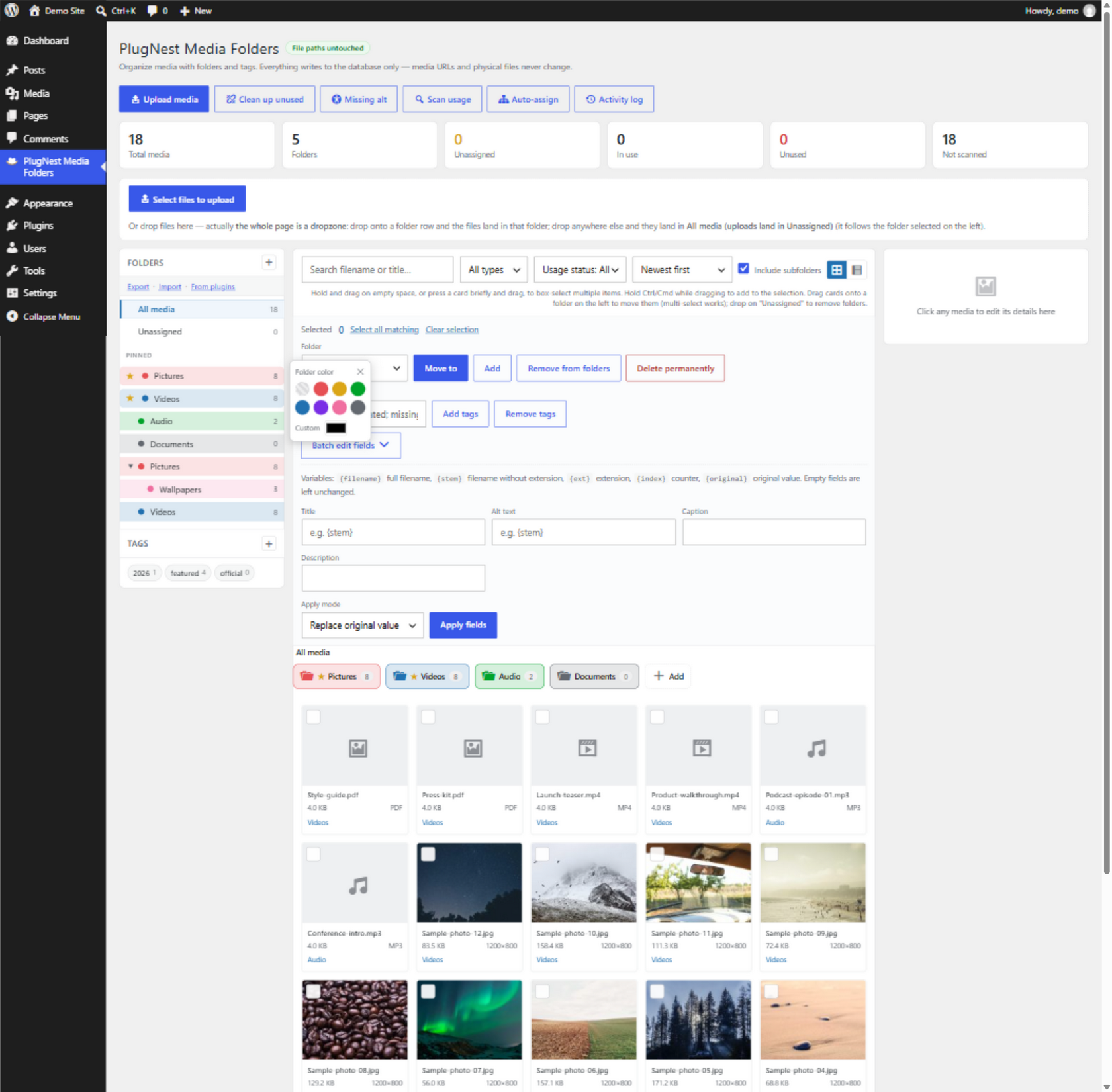Click Collapse Menu in sidebar
The image size is (1112, 1092).
click(53, 316)
